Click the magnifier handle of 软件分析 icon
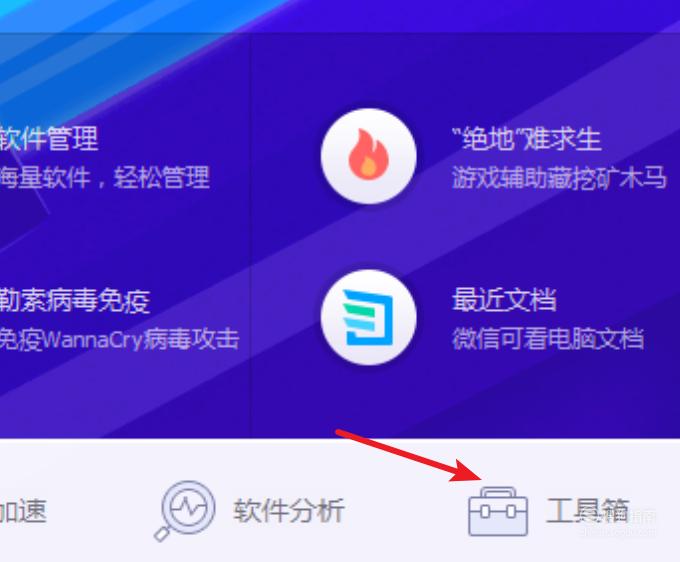680x562 pixels. [x=162, y=533]
